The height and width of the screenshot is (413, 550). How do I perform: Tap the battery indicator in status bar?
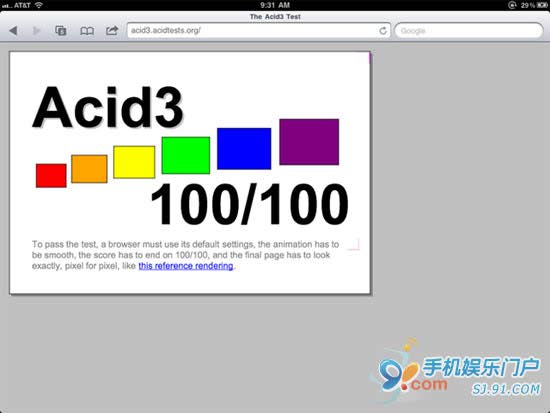[541, 5]
